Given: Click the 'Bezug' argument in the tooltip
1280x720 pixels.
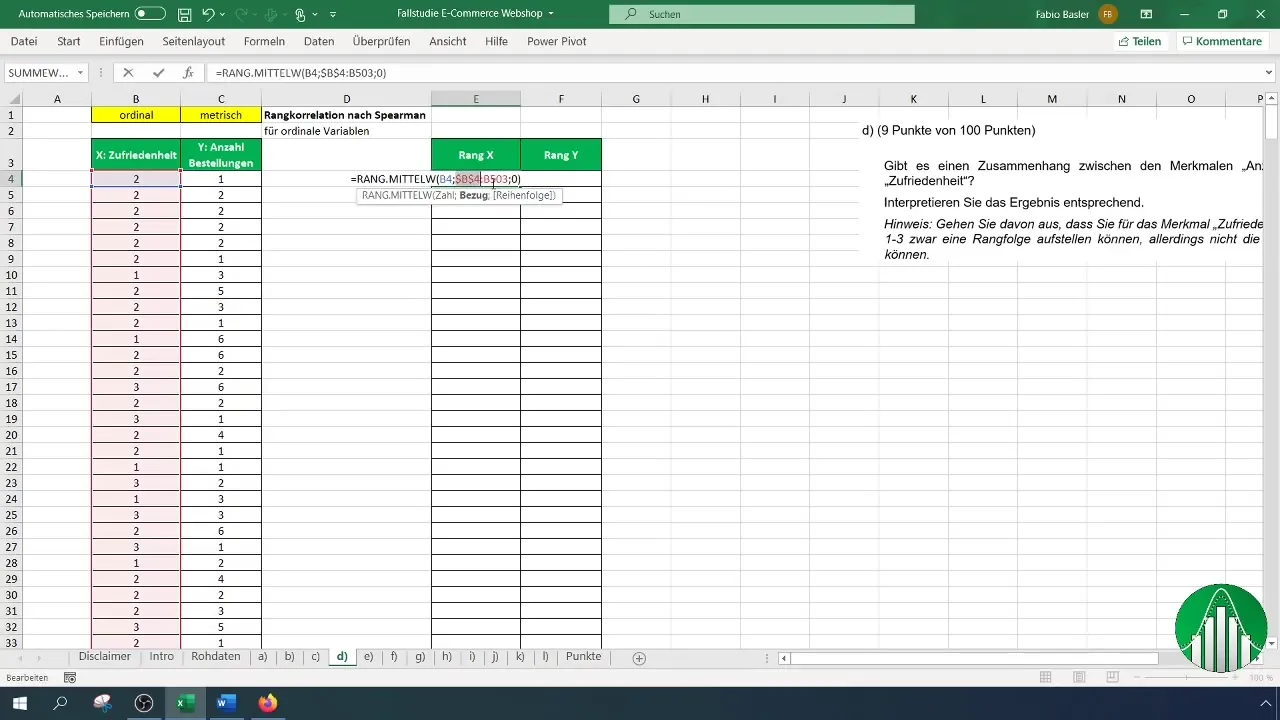Looking at the screenshot, I should [x=474, y=196].
